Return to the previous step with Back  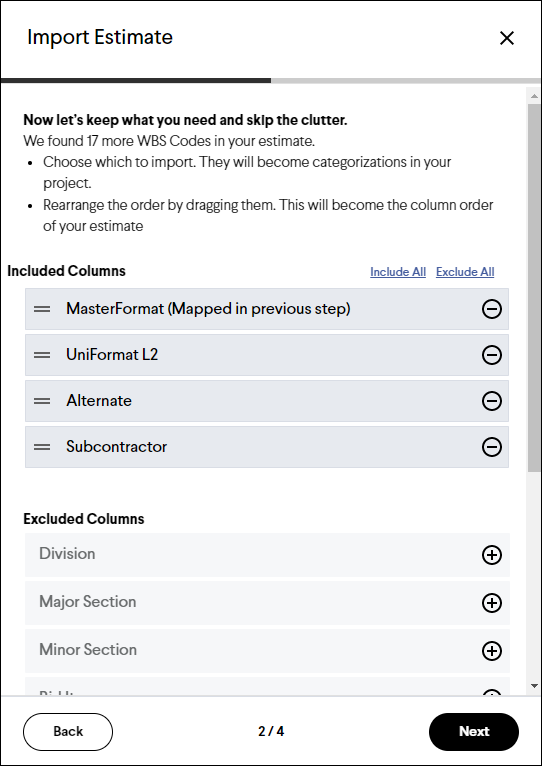tap(68, 731)
